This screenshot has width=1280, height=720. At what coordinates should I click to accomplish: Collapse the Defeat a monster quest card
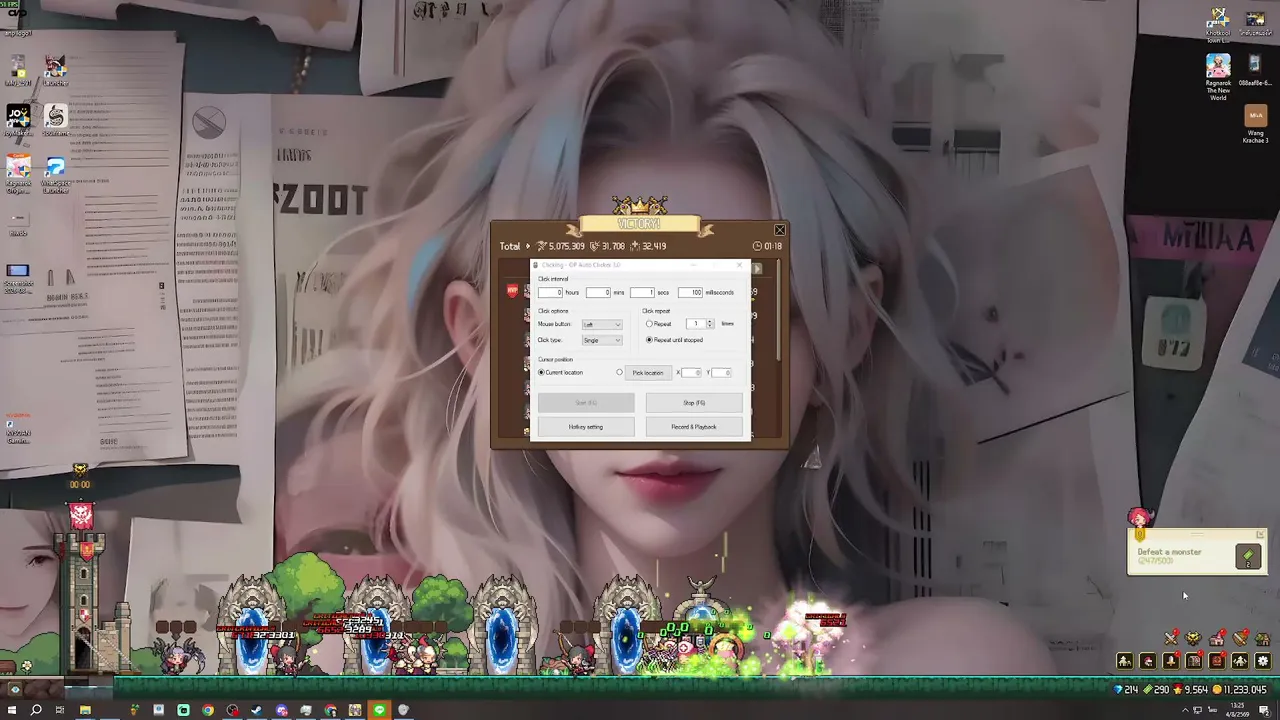point(1260,535)
